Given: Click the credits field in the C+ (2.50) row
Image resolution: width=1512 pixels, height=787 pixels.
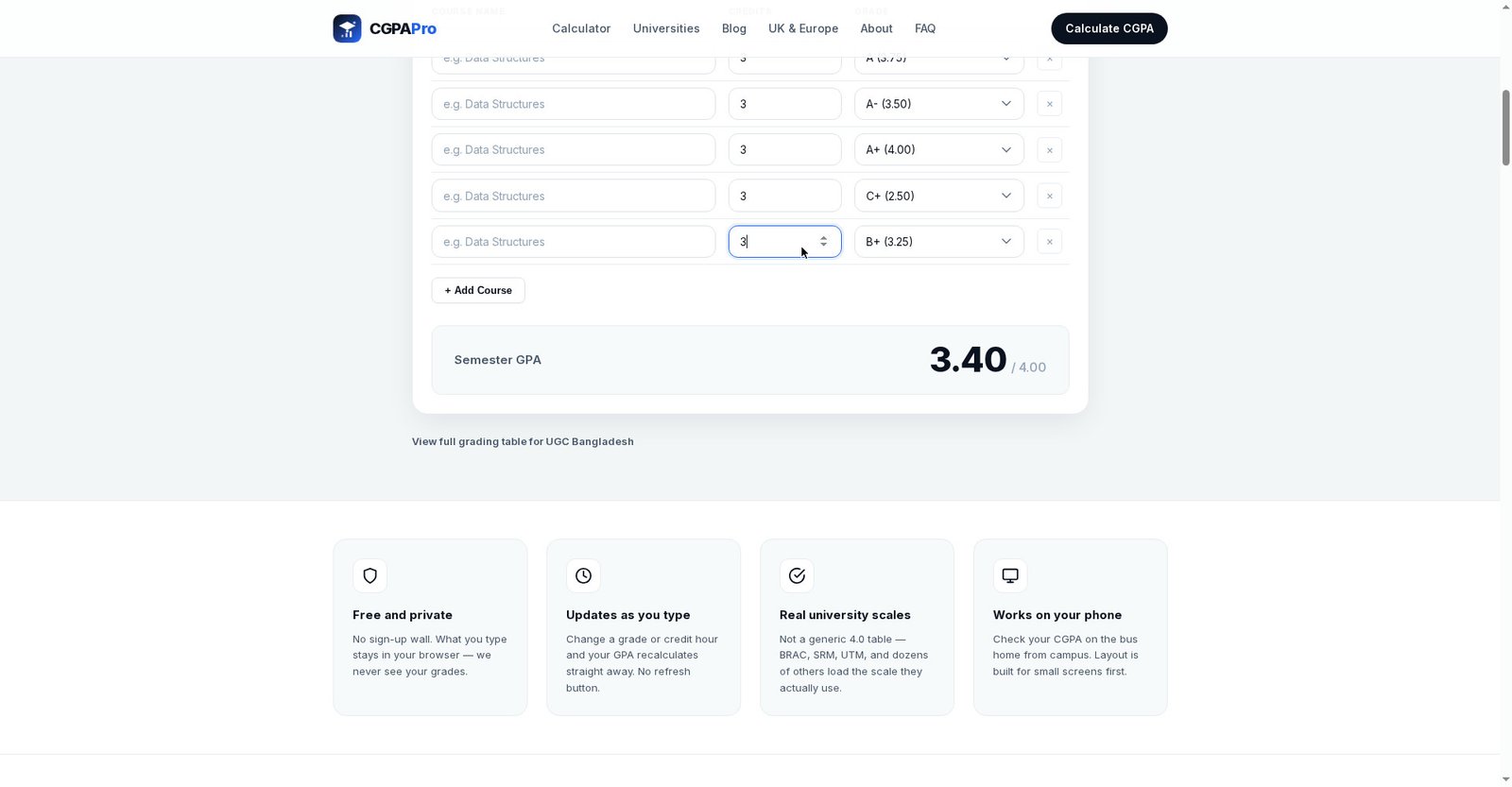Looking at the screenshot, I should pos(785,196).
